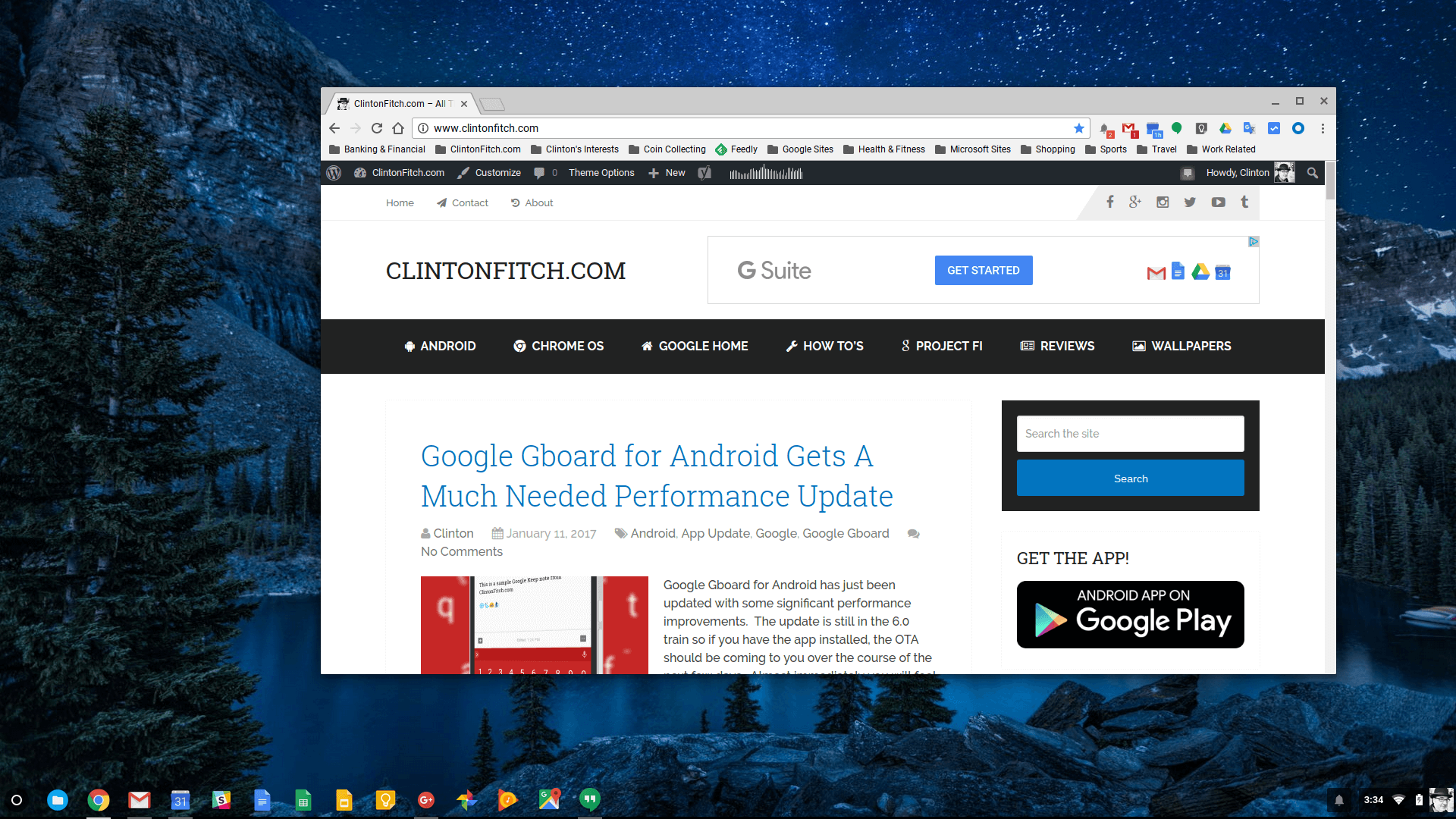Image resolution: width=1456 pixels, height=819 pixels.
Task: Open the Microsoft Sites bookmarks folder
Action: [x=973, y=149]
